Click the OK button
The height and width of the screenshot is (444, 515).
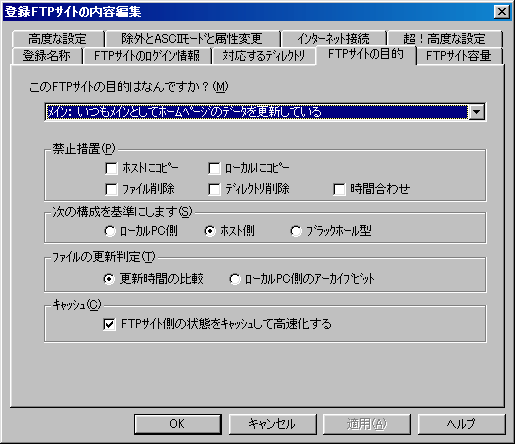[178, 424]
